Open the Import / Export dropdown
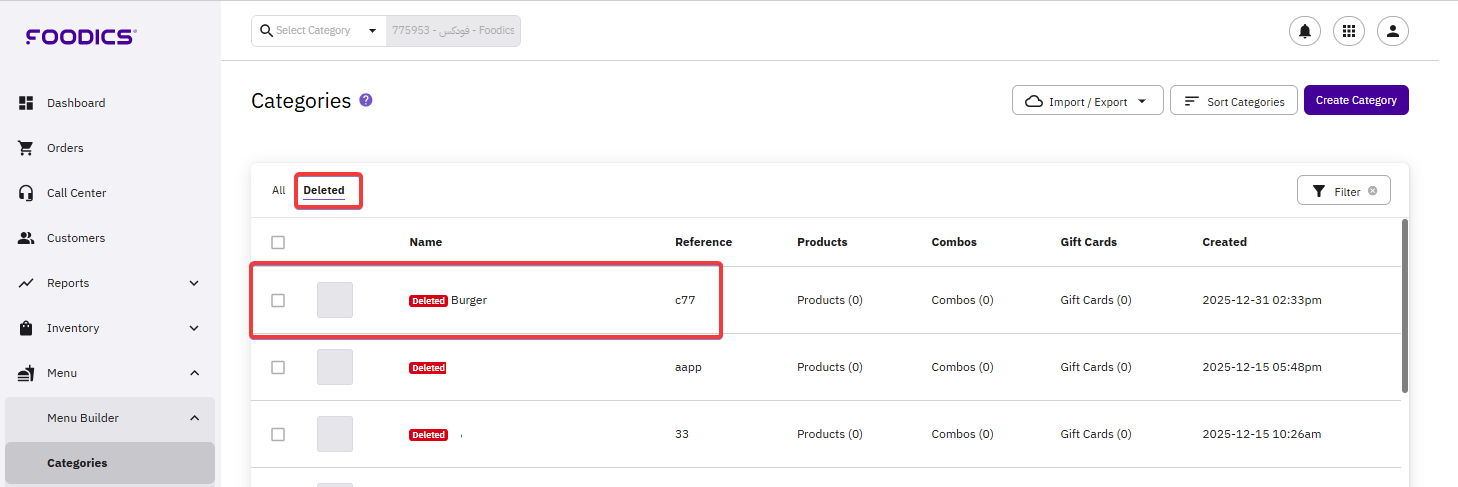The height and width of the screenshot is (487, 1458). pyautogui.click(x=1087, y=101)
